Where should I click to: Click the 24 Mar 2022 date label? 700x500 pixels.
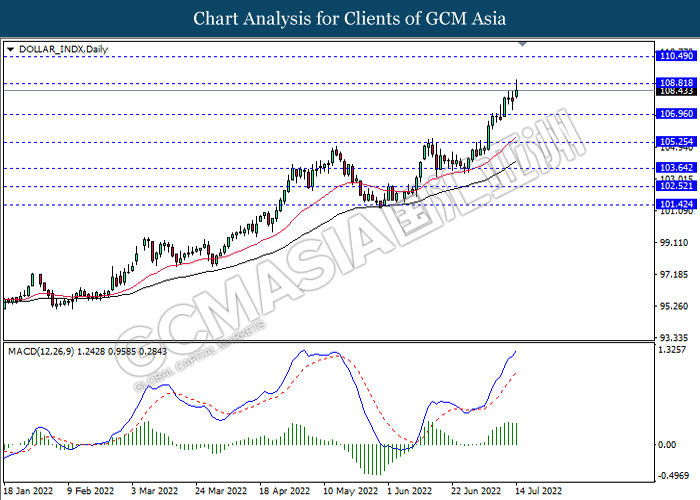(x=221, y=491)
